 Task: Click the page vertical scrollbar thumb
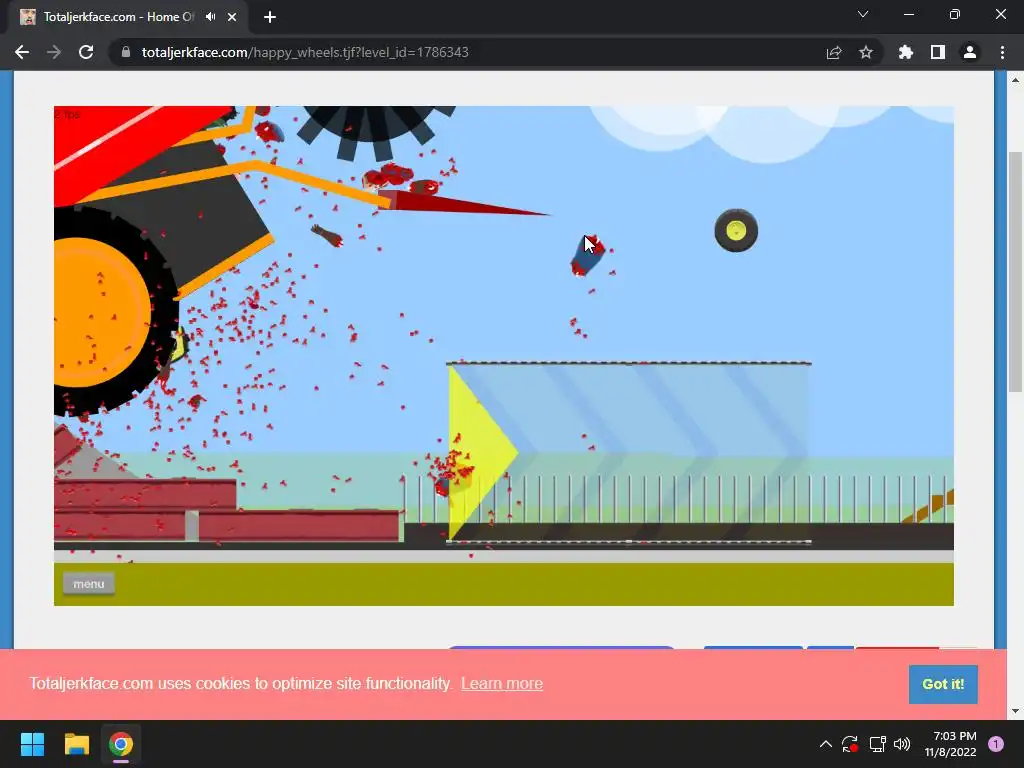click(1015, 271)
